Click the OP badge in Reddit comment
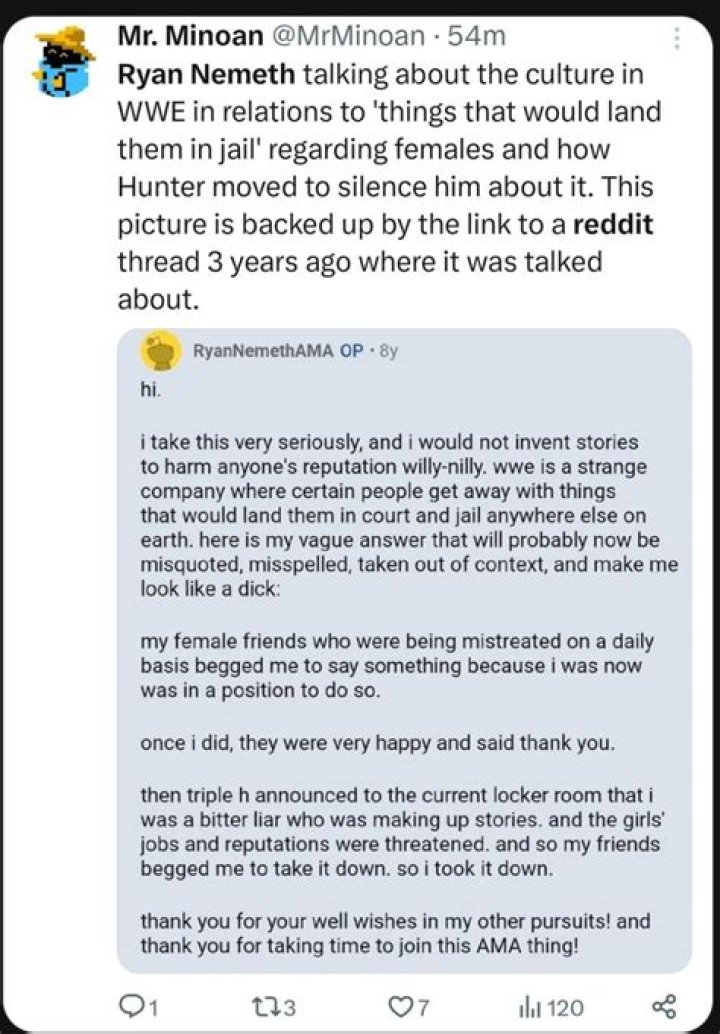This screenshot has height=1034, width=720. pyautogui.click(x=352, y=351)
